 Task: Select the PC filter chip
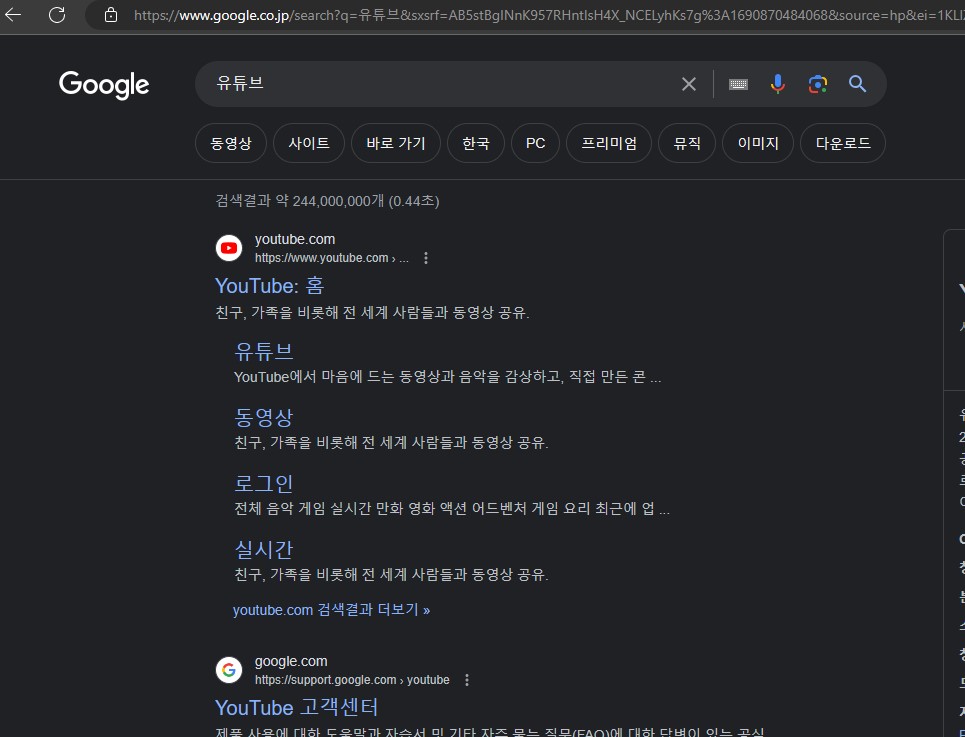coord(535,143)
